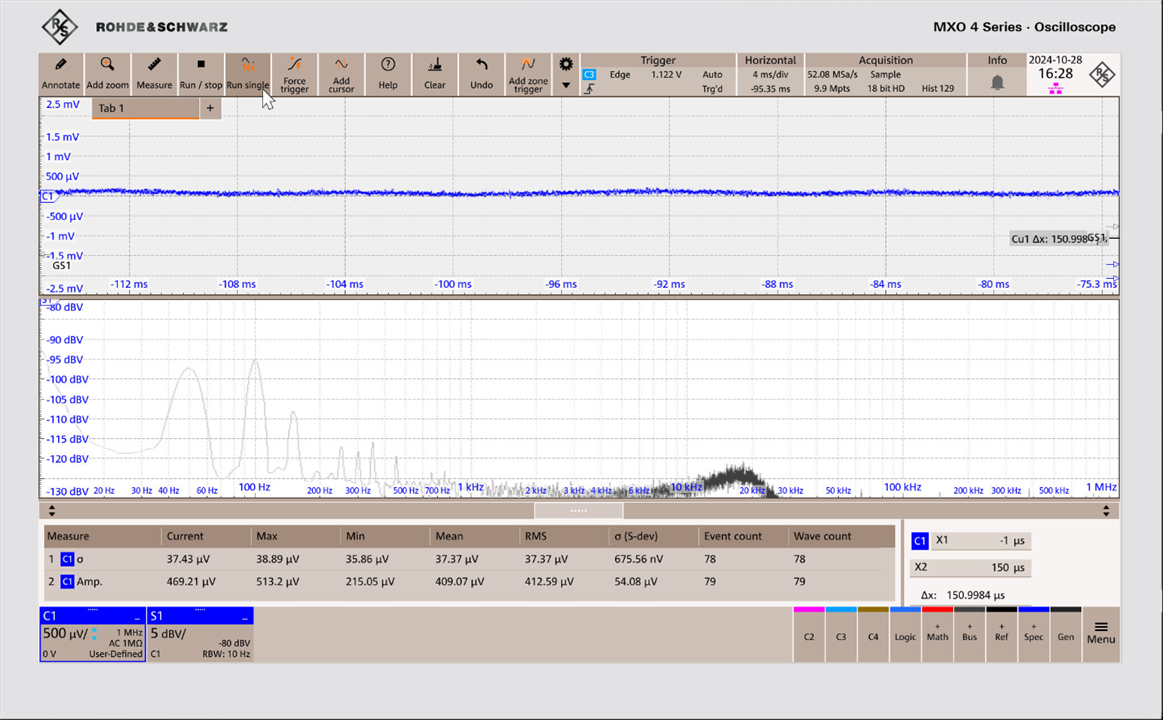Open the Info notification bell
The height and width of the screenshot is (720, 1163).
tap(998, 82)
